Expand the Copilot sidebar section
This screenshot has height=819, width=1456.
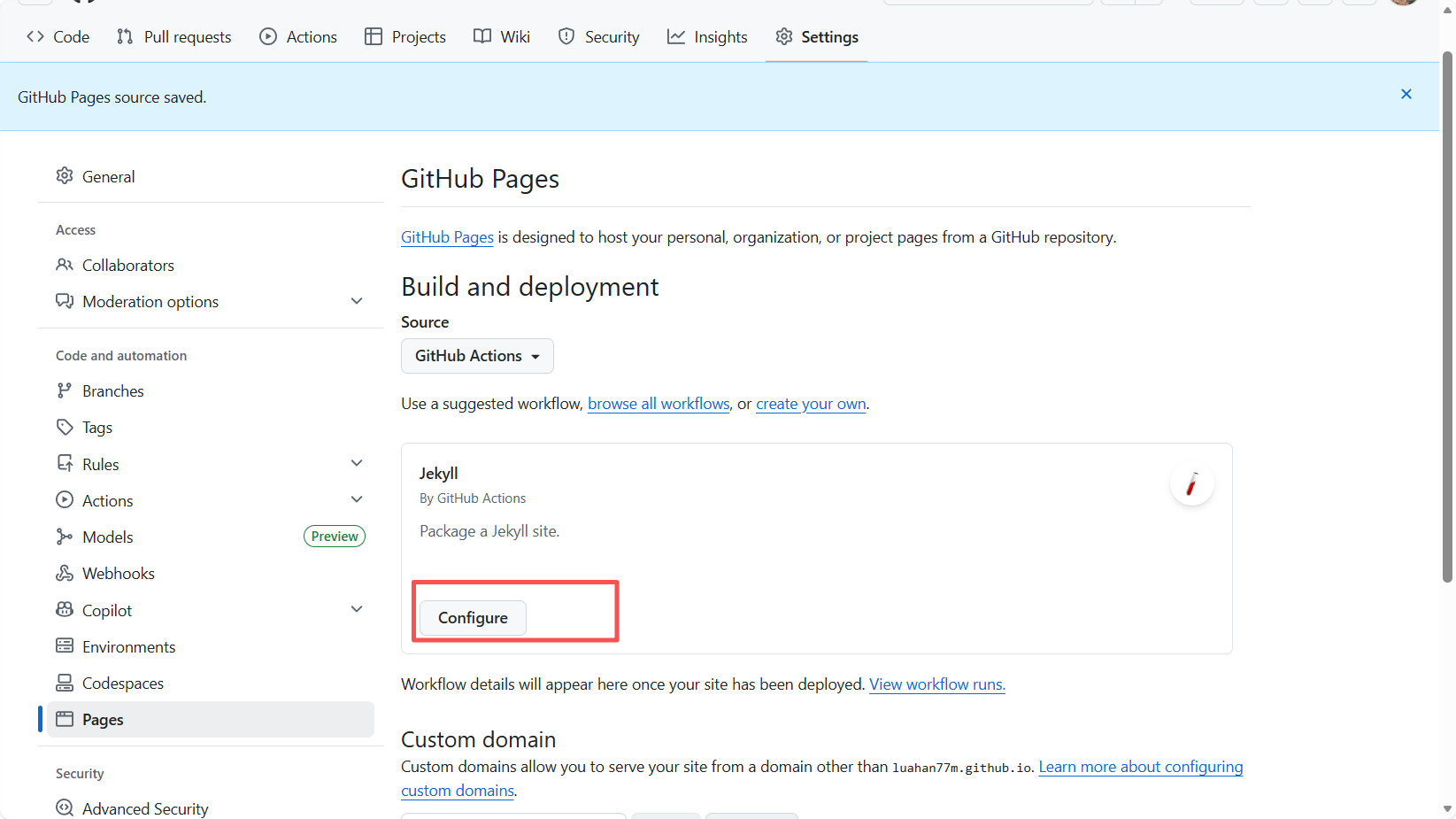click(x=357, y=610)
